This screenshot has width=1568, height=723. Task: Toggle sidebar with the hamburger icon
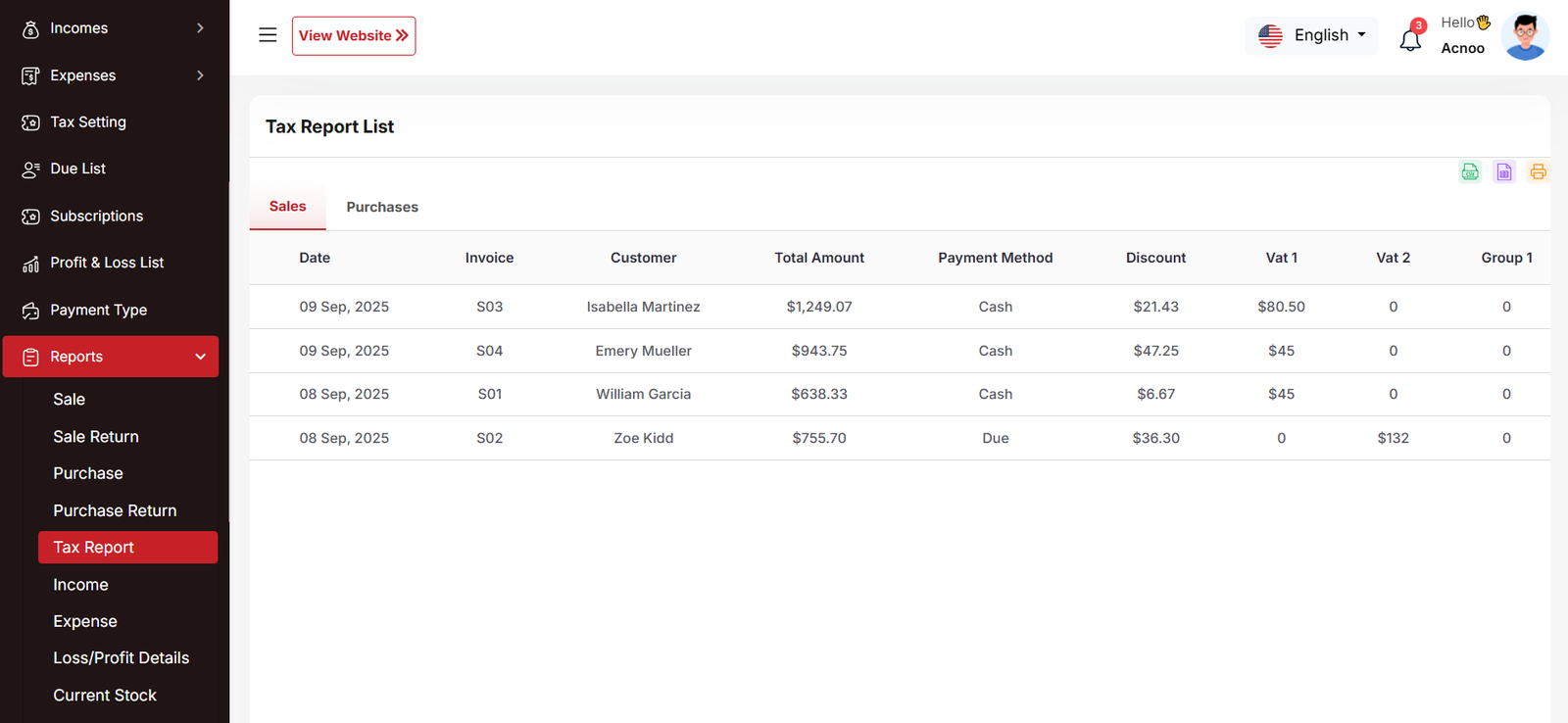tap(268, 35)
